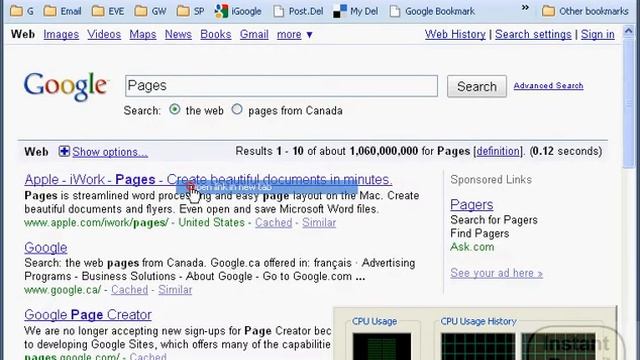This screenshot has width=640, height=360.
Task: Expand the hidden bookmarks chevron
Action: tap(525, 7)
